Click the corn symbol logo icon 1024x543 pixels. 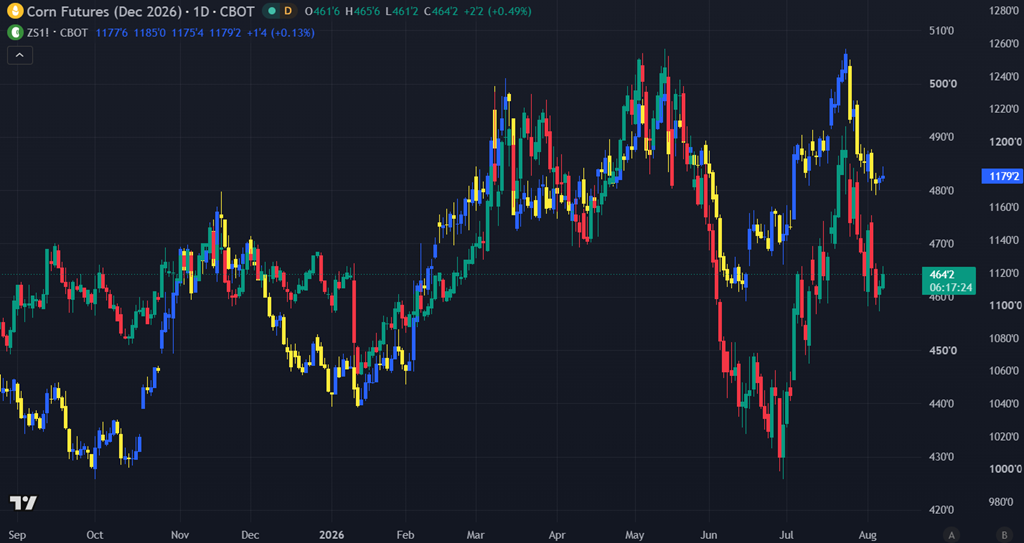click(15, 11)
